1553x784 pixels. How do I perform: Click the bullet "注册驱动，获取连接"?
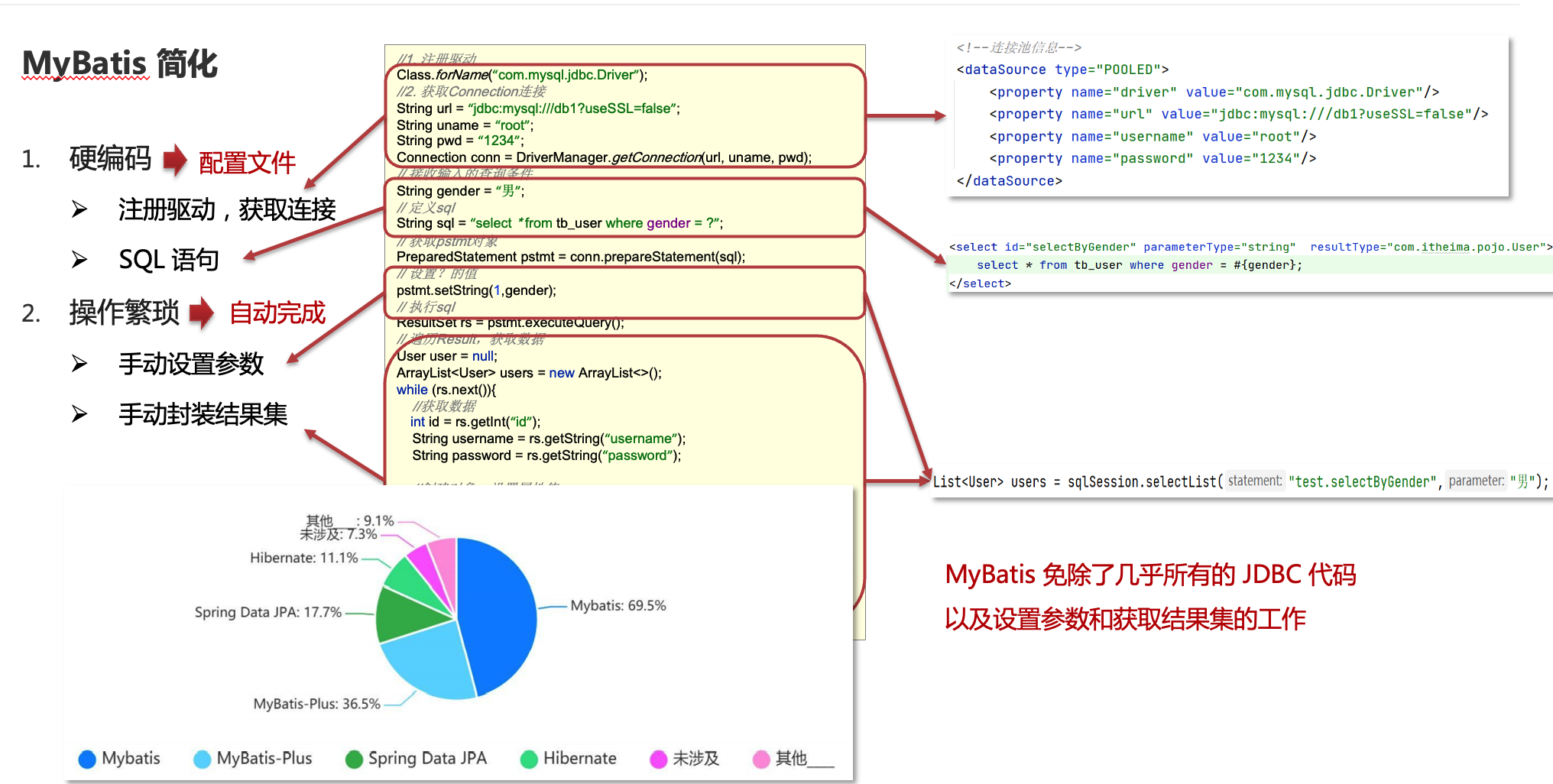(227, 209)
